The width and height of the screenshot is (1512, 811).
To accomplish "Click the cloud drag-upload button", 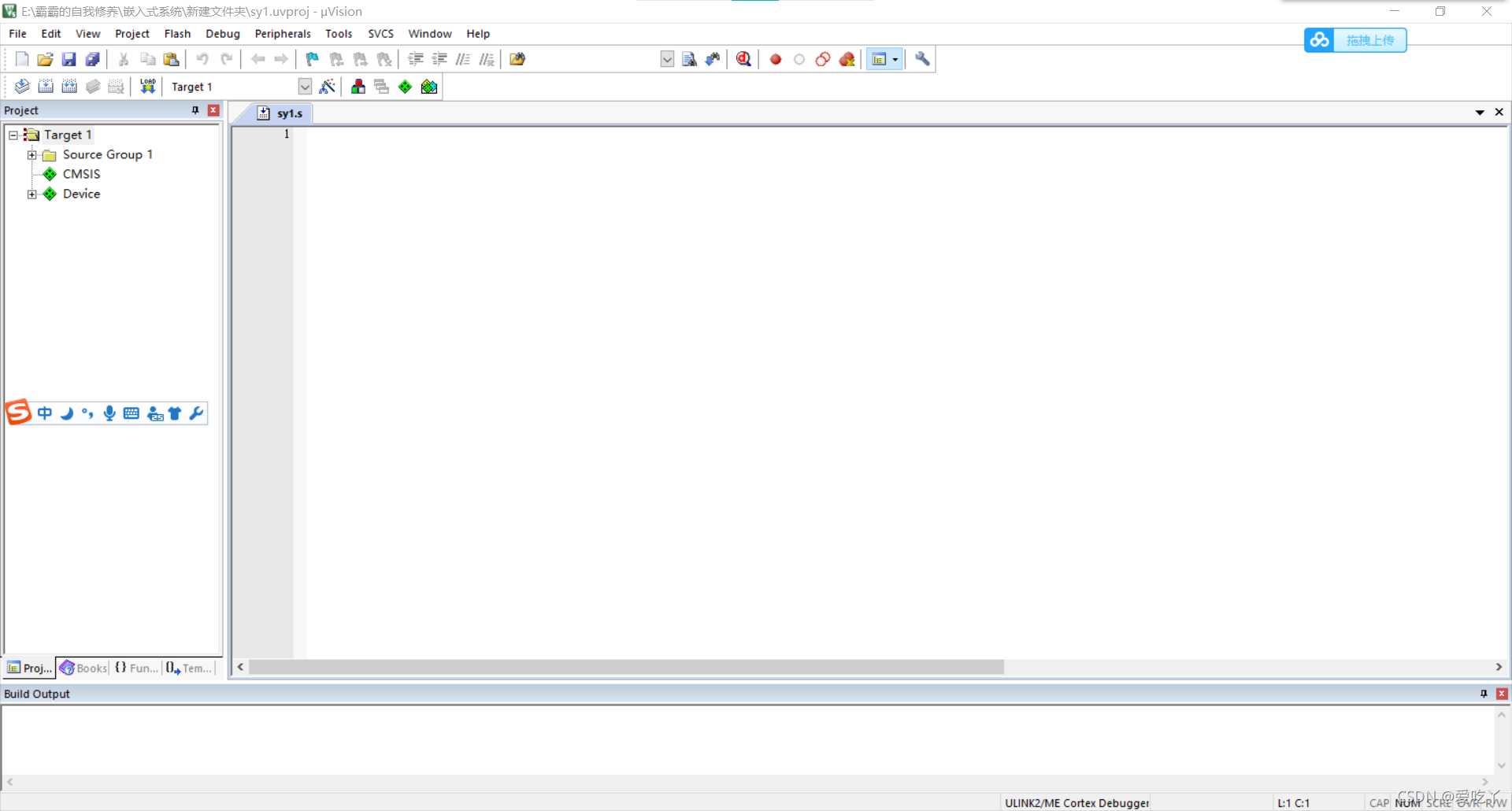I will [1355, 40].
